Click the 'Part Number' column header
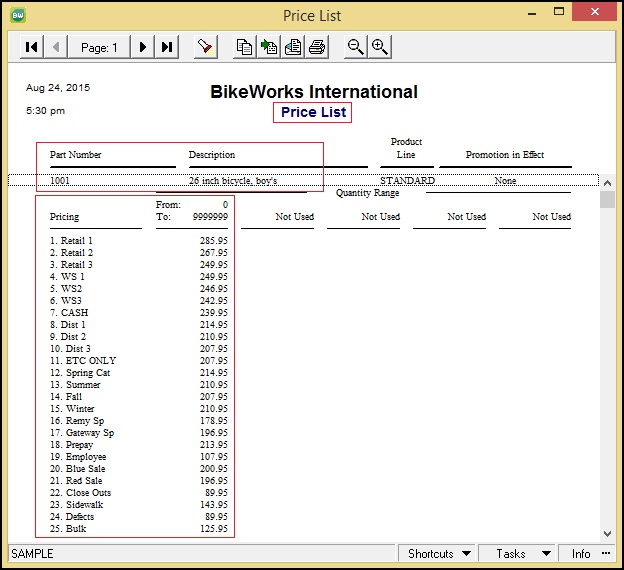This screenshot has height=570, width=624. tap(76, 154)
